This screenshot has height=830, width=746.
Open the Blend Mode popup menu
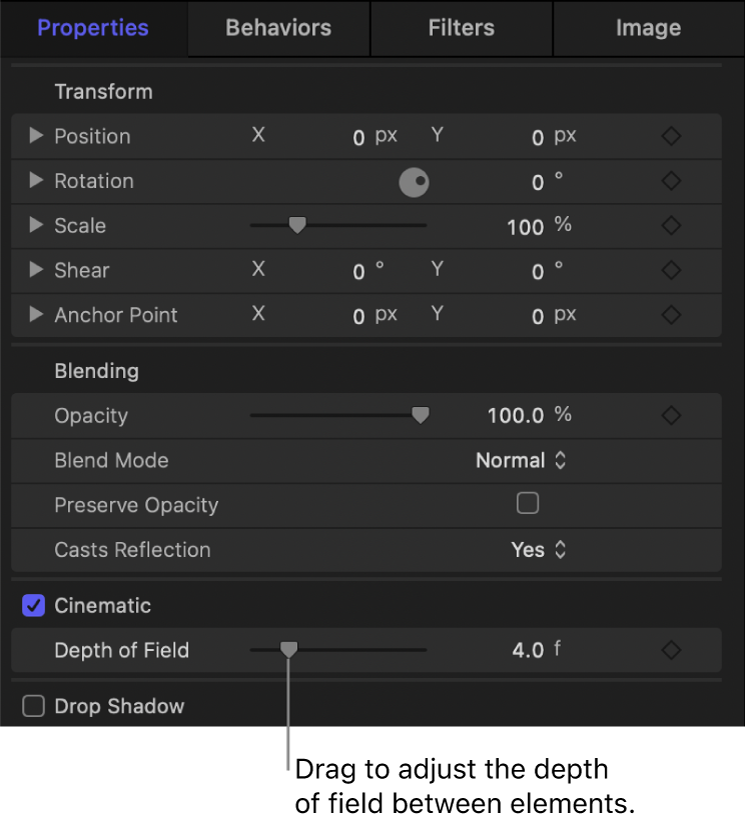(x=522, y=460)
